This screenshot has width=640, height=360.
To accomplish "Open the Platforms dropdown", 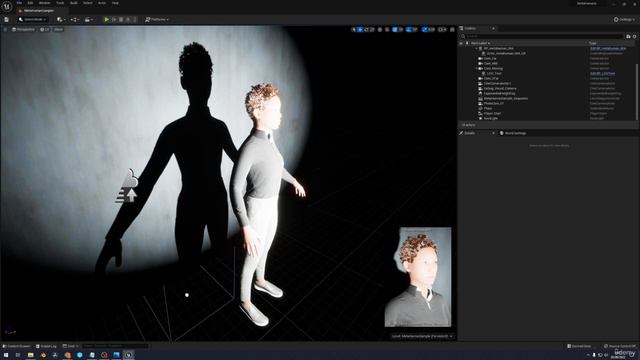I will point(157,19).
